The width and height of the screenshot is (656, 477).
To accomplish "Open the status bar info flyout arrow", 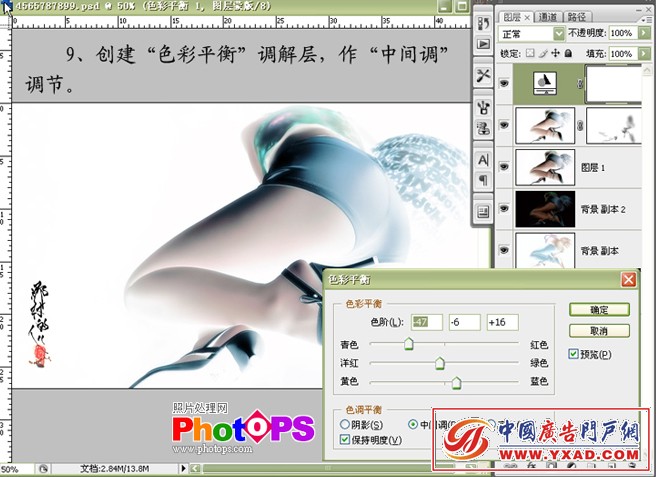I will point(183,469).
